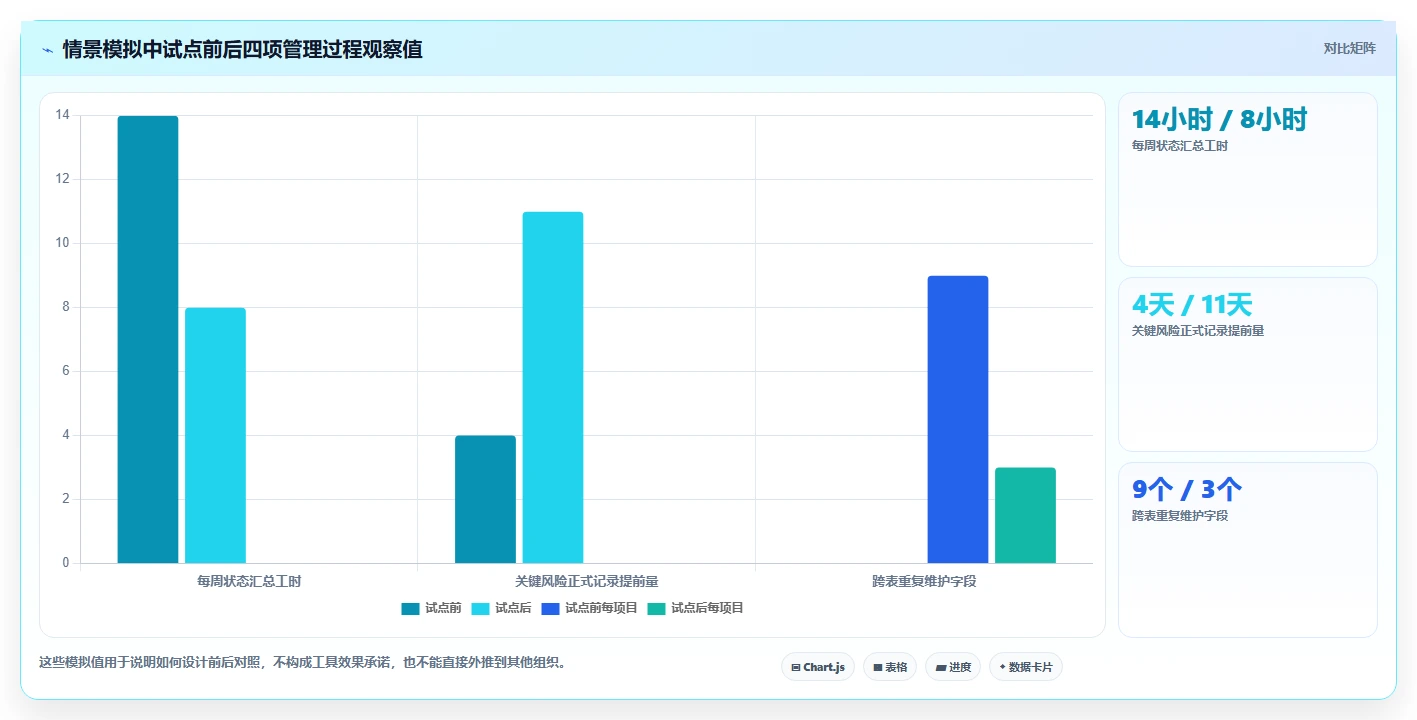Toggle the 试点后每项目 legend item
Screen dimensions: 1417x720
click(695, 608)
